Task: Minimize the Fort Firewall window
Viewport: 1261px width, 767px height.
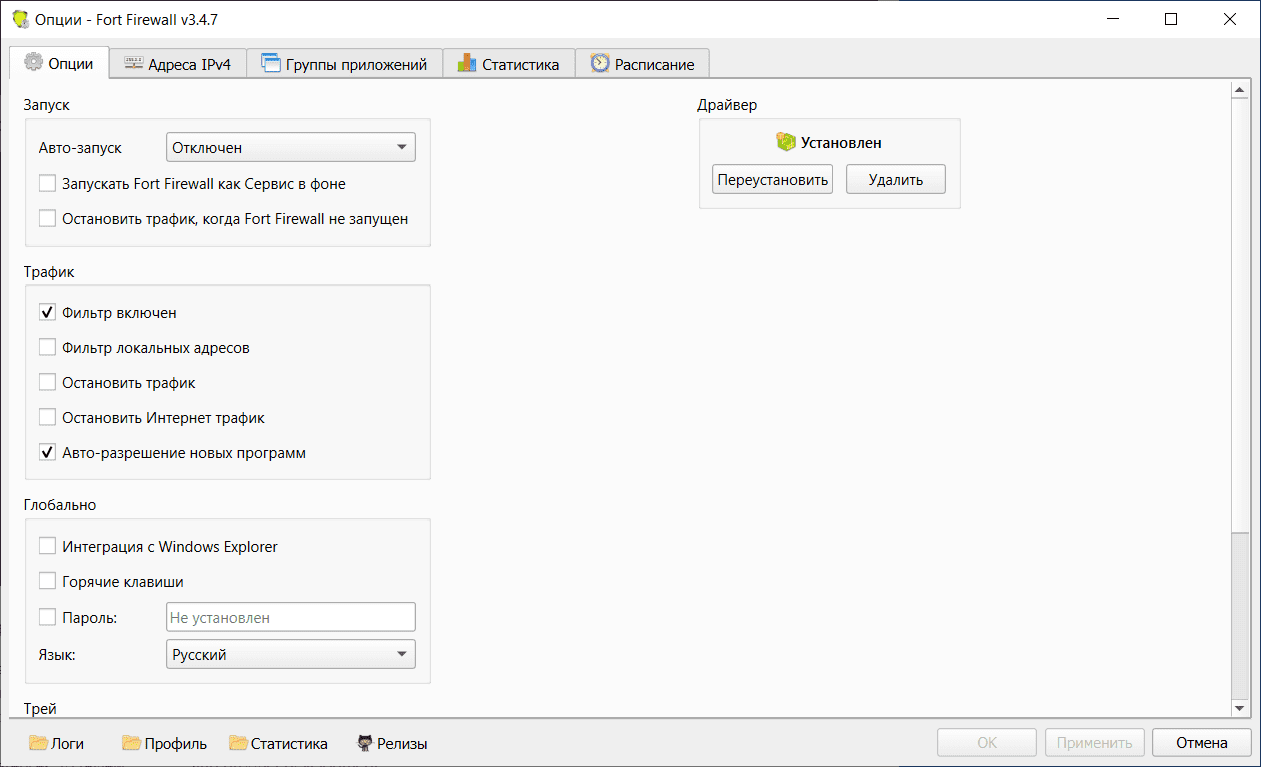Action: coord(1113,19)
